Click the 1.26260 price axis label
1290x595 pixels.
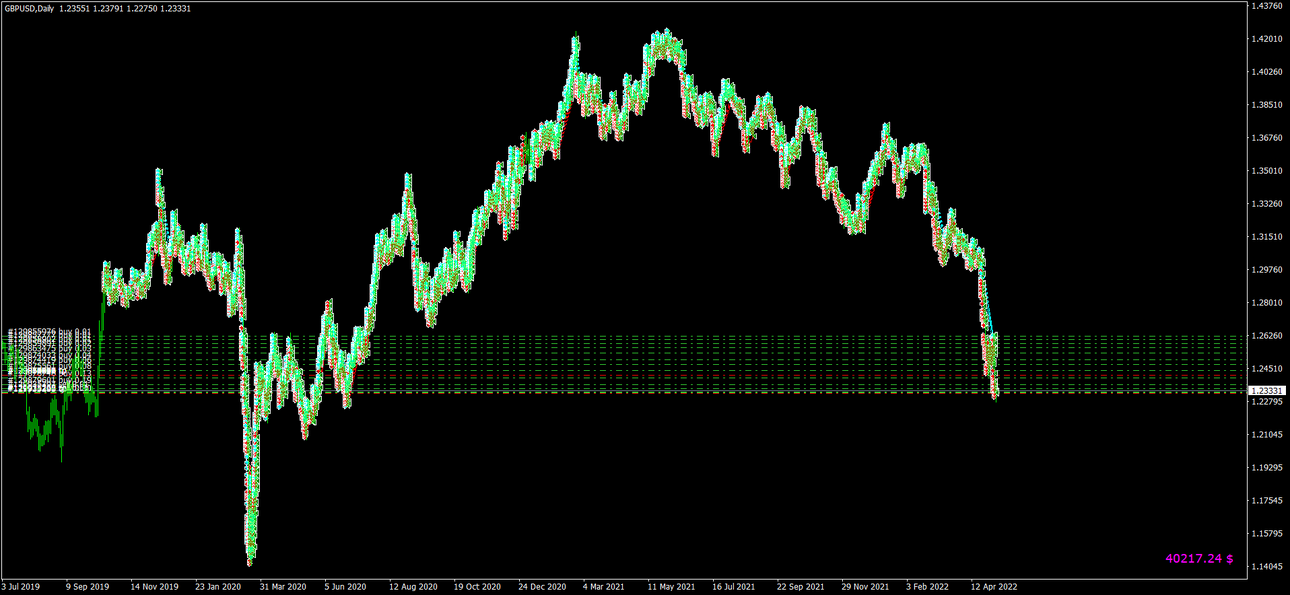pos(1267,336)
